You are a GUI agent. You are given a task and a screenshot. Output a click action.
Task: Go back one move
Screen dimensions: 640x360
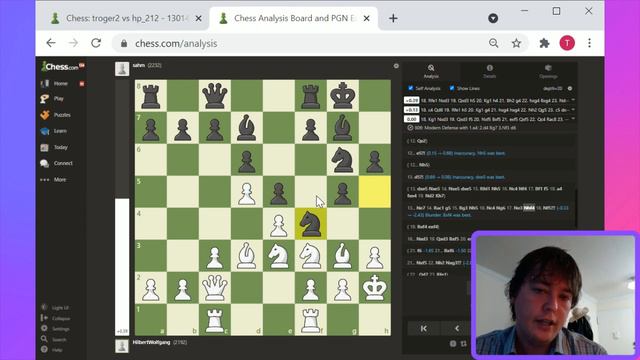point(457,329)
